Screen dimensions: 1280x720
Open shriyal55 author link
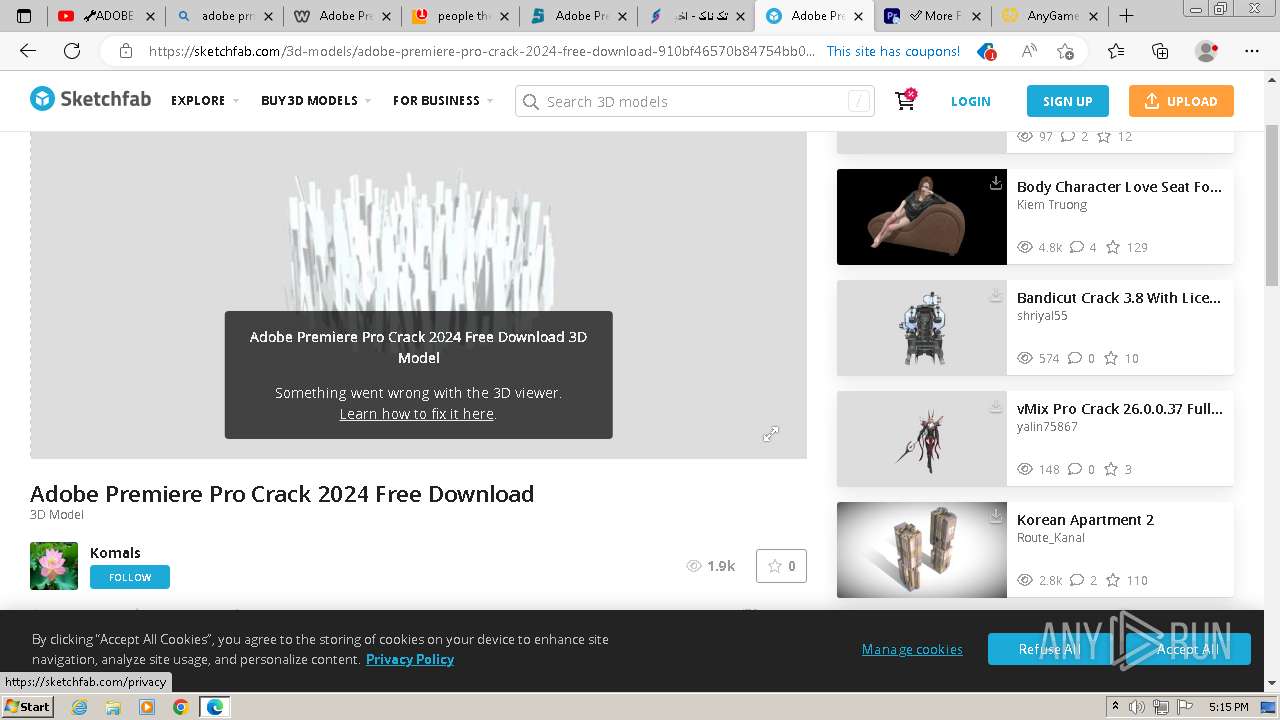tap(1042, 316)
